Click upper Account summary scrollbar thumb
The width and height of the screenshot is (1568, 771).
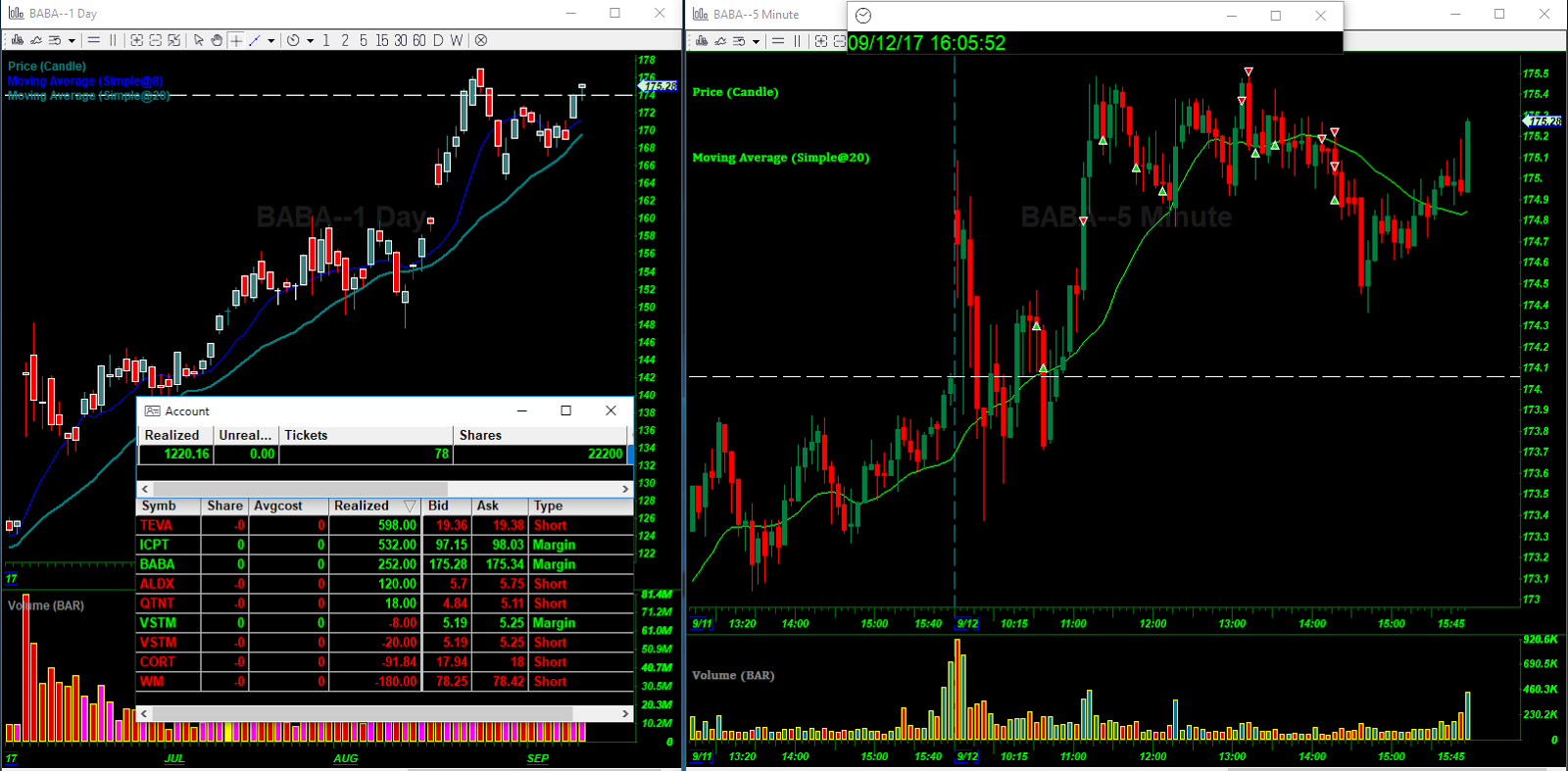point(300,489)
